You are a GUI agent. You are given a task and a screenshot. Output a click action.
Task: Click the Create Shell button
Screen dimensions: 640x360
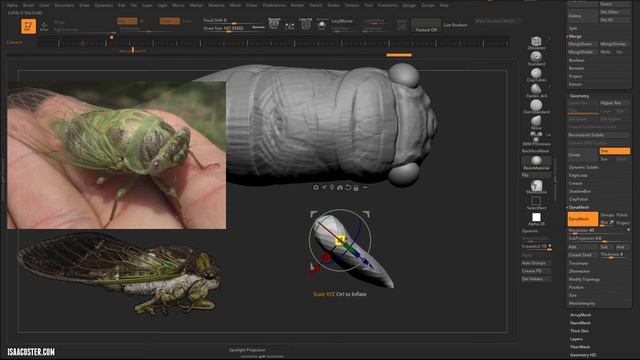582,255
